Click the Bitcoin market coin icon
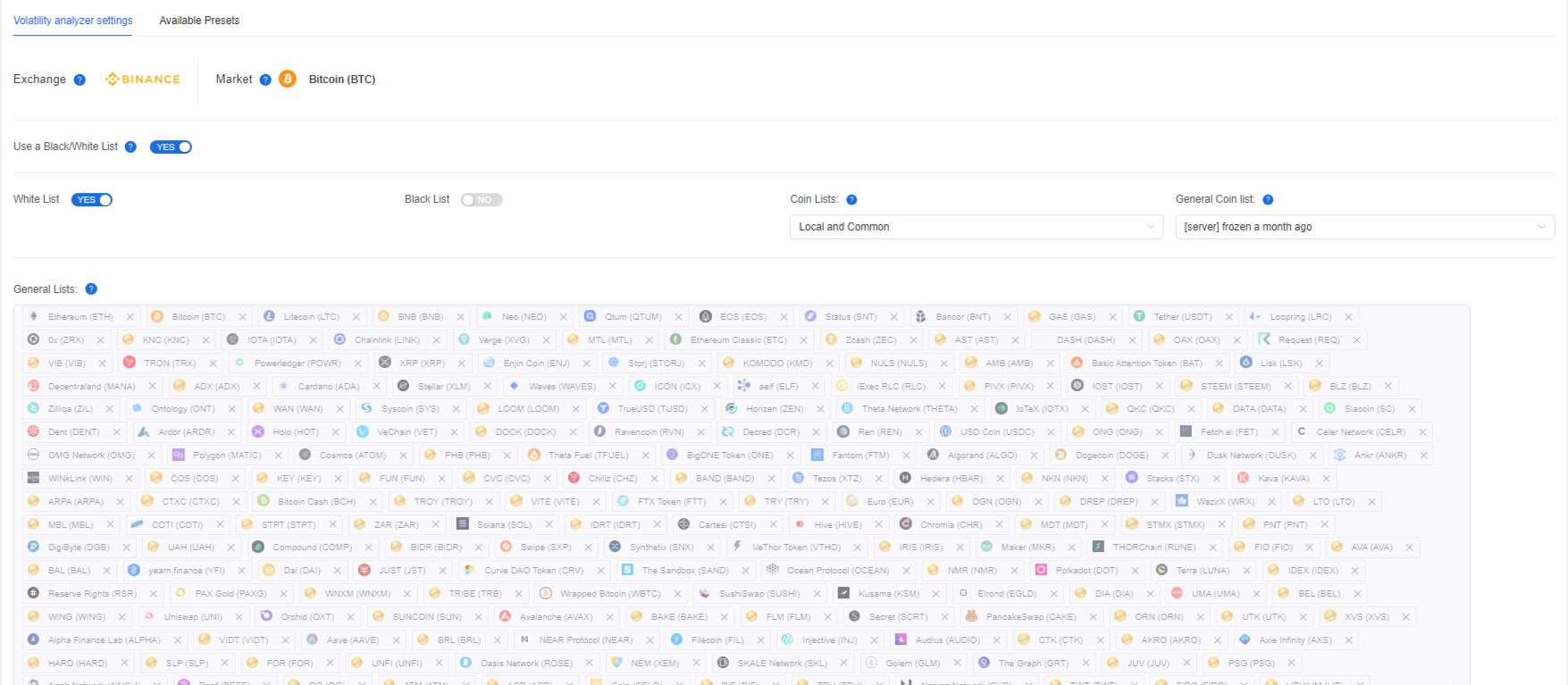 [288, 79]
